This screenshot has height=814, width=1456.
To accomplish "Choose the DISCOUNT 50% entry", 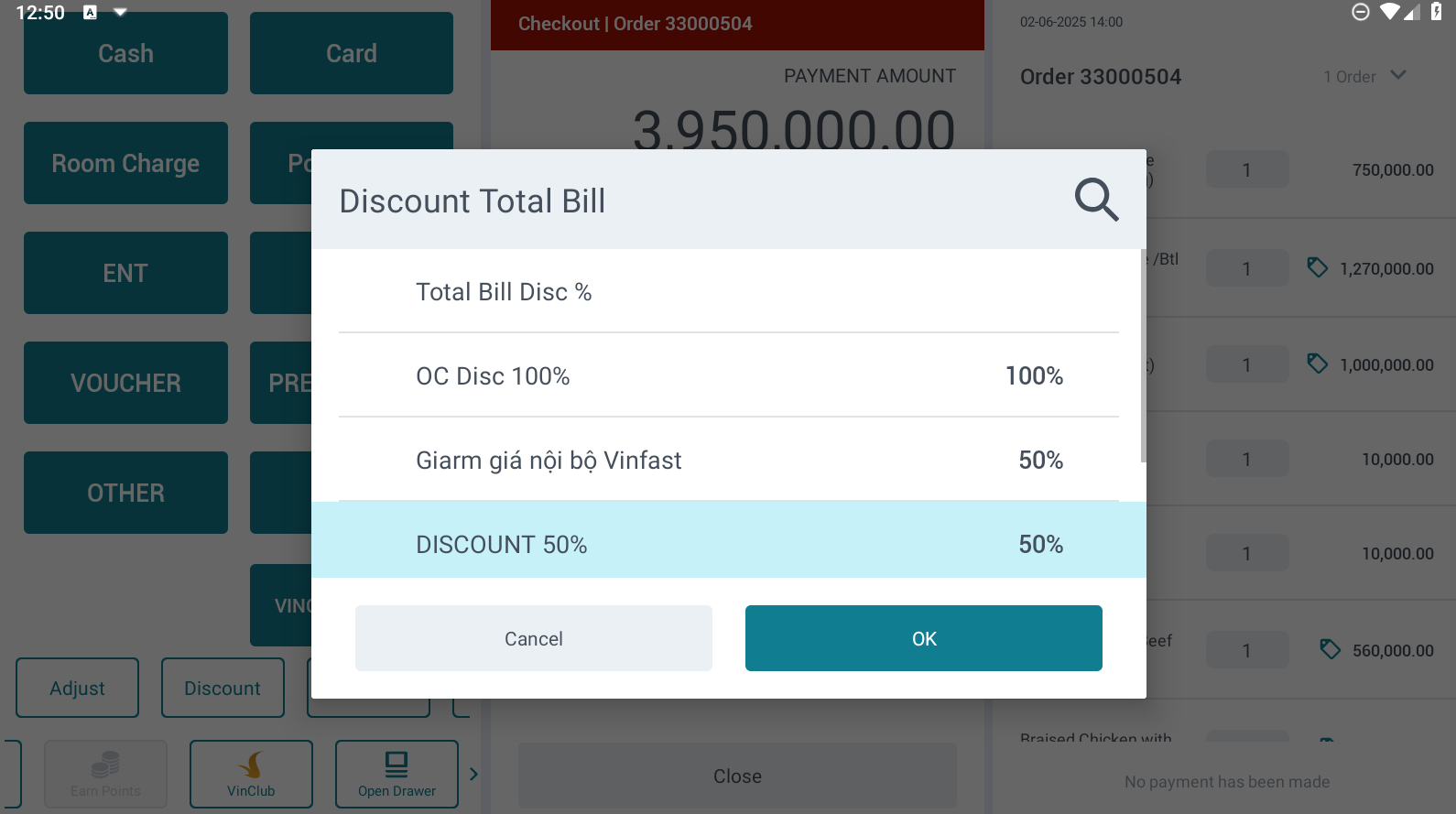I will (728, 543).
